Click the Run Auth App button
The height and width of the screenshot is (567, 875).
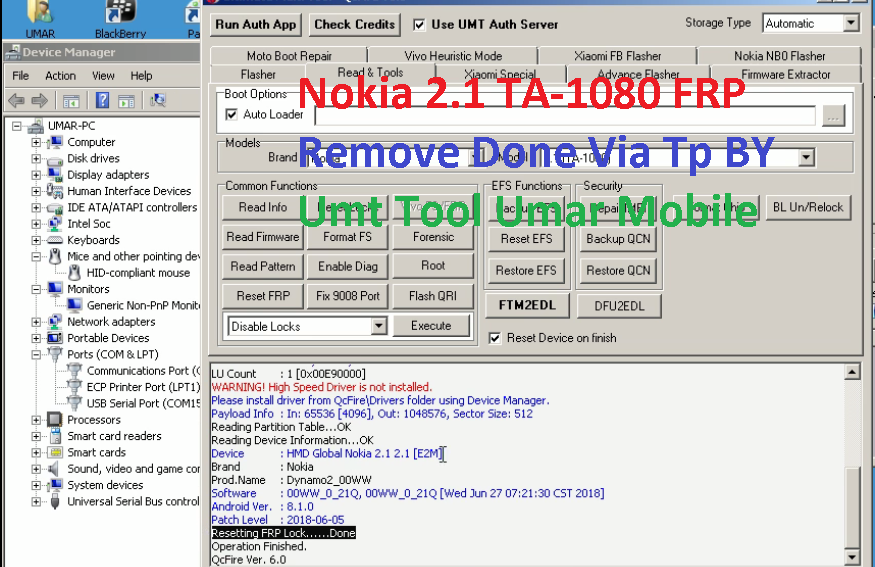[256, 25]
